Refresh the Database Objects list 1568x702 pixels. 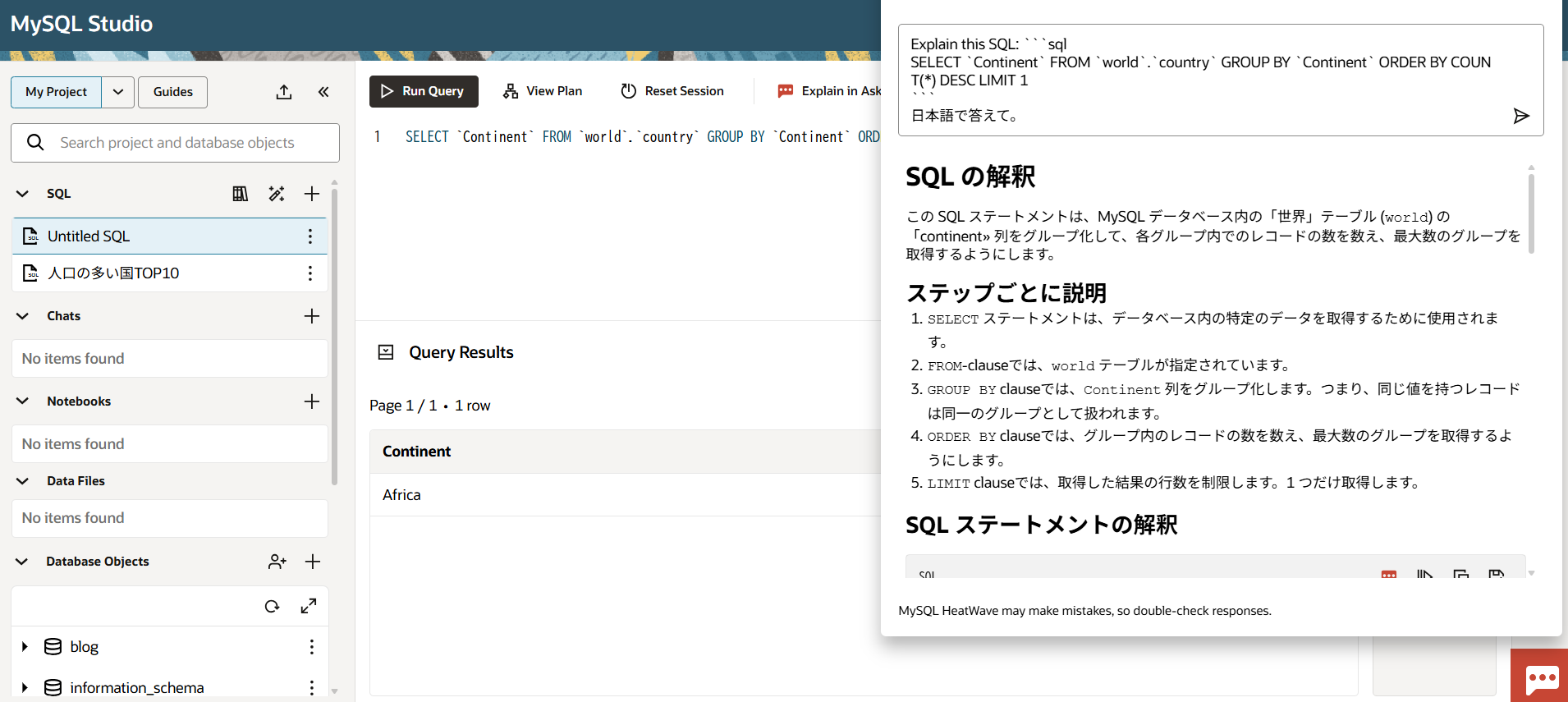(272, 606)
